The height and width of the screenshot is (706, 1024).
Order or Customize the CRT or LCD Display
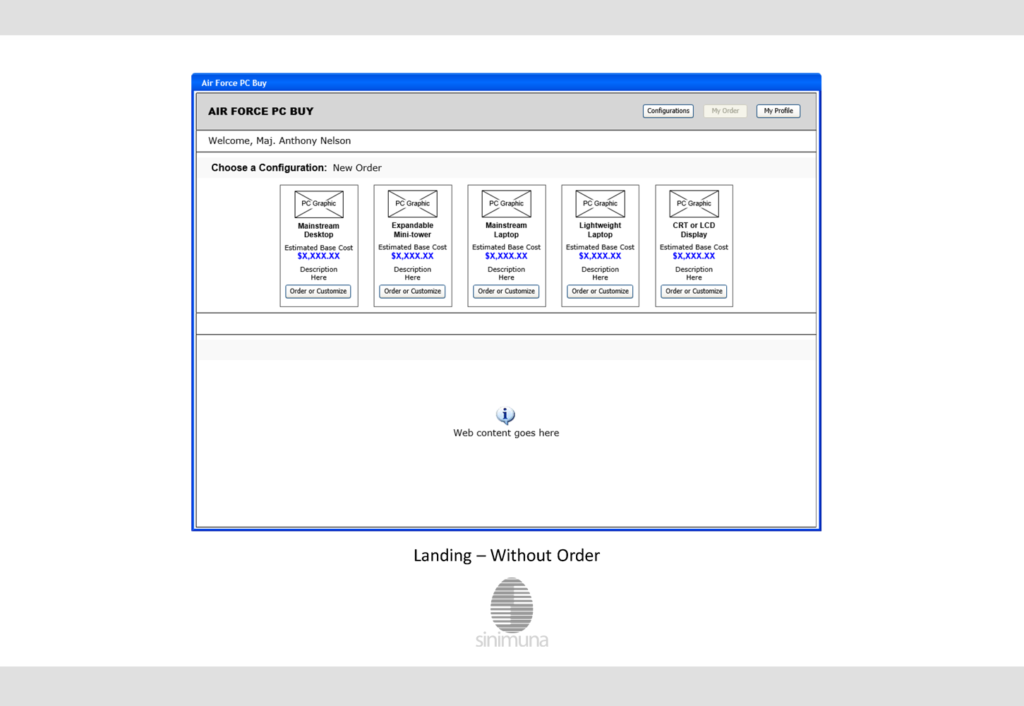coord(694,291)
